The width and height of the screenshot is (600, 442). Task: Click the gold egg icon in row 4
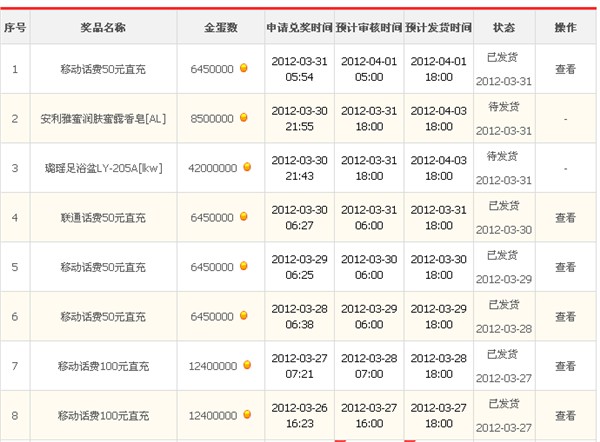pyautogui.click(x=243, y=217)
